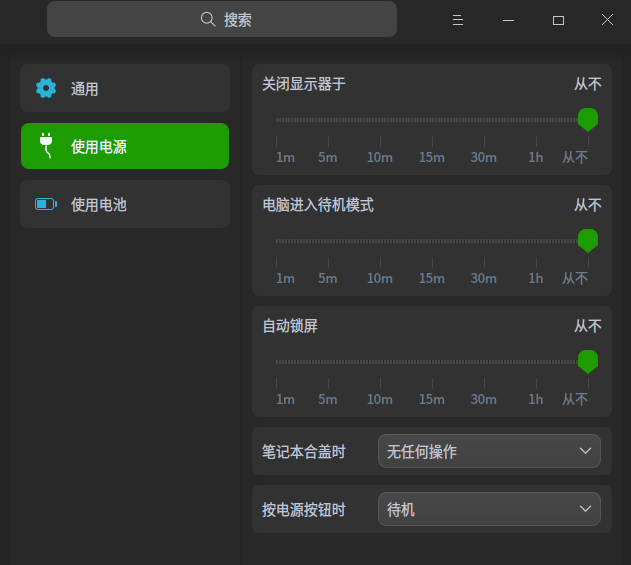Image resolution: width=631 pixels, height=565 pixels.
Task: Set 自动锁屏 slider to 5m
Action: (328, 362)
